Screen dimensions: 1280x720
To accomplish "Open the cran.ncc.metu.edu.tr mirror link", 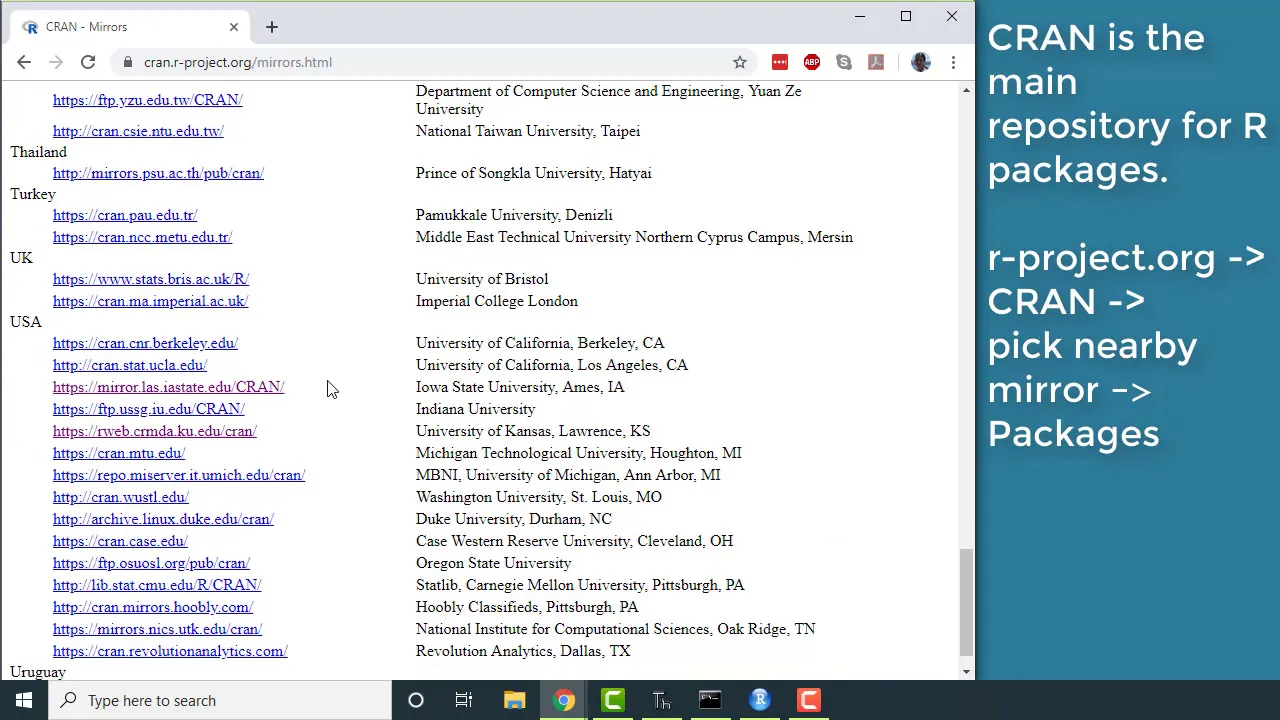I will click(142, 237).
